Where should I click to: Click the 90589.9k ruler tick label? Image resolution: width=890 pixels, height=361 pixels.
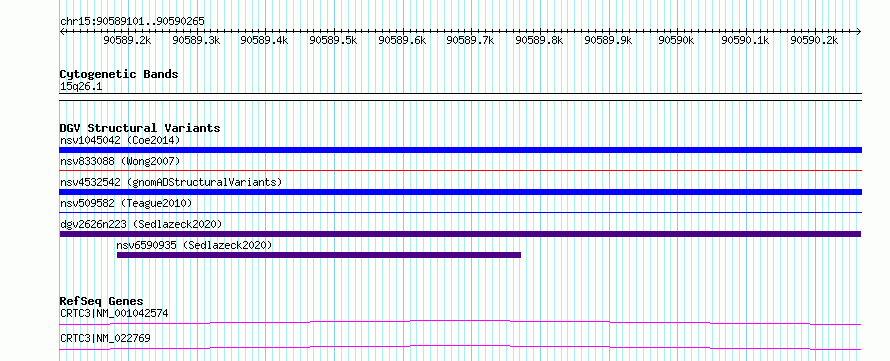608,40
